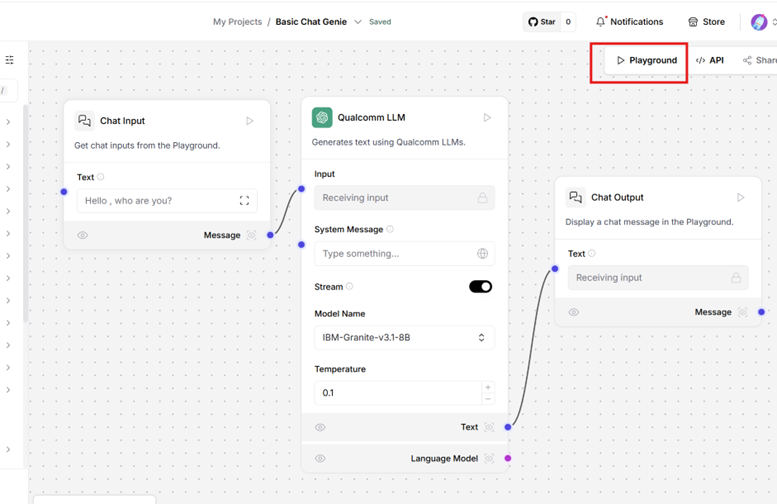Click the System Message input handle

click(301, 244)
